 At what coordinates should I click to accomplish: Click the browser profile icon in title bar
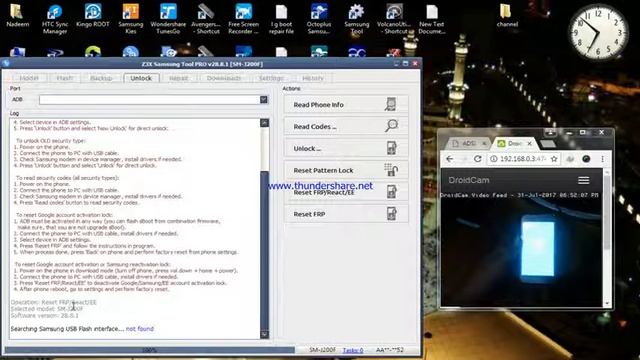[x=550, y=132]
